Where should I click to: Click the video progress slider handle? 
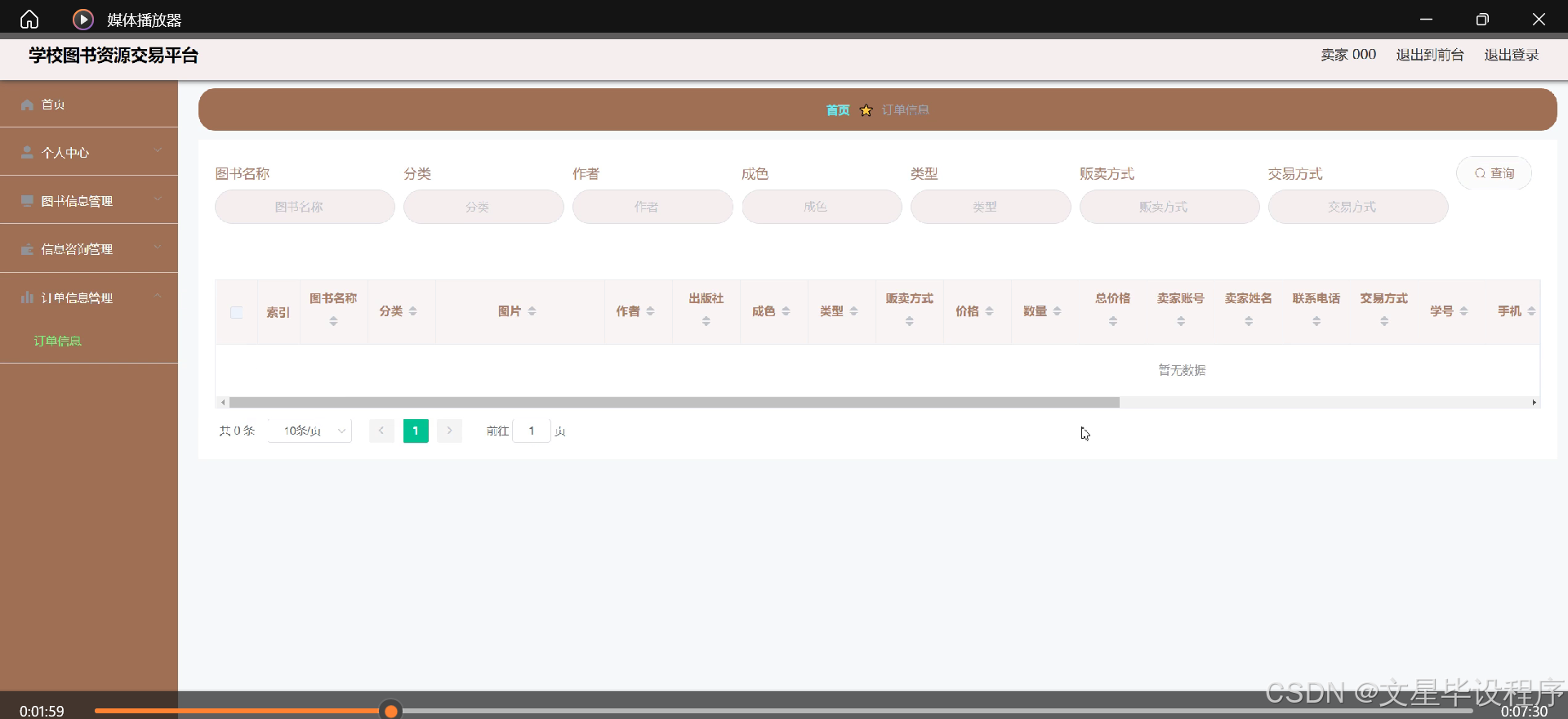(x=391, y=711)
